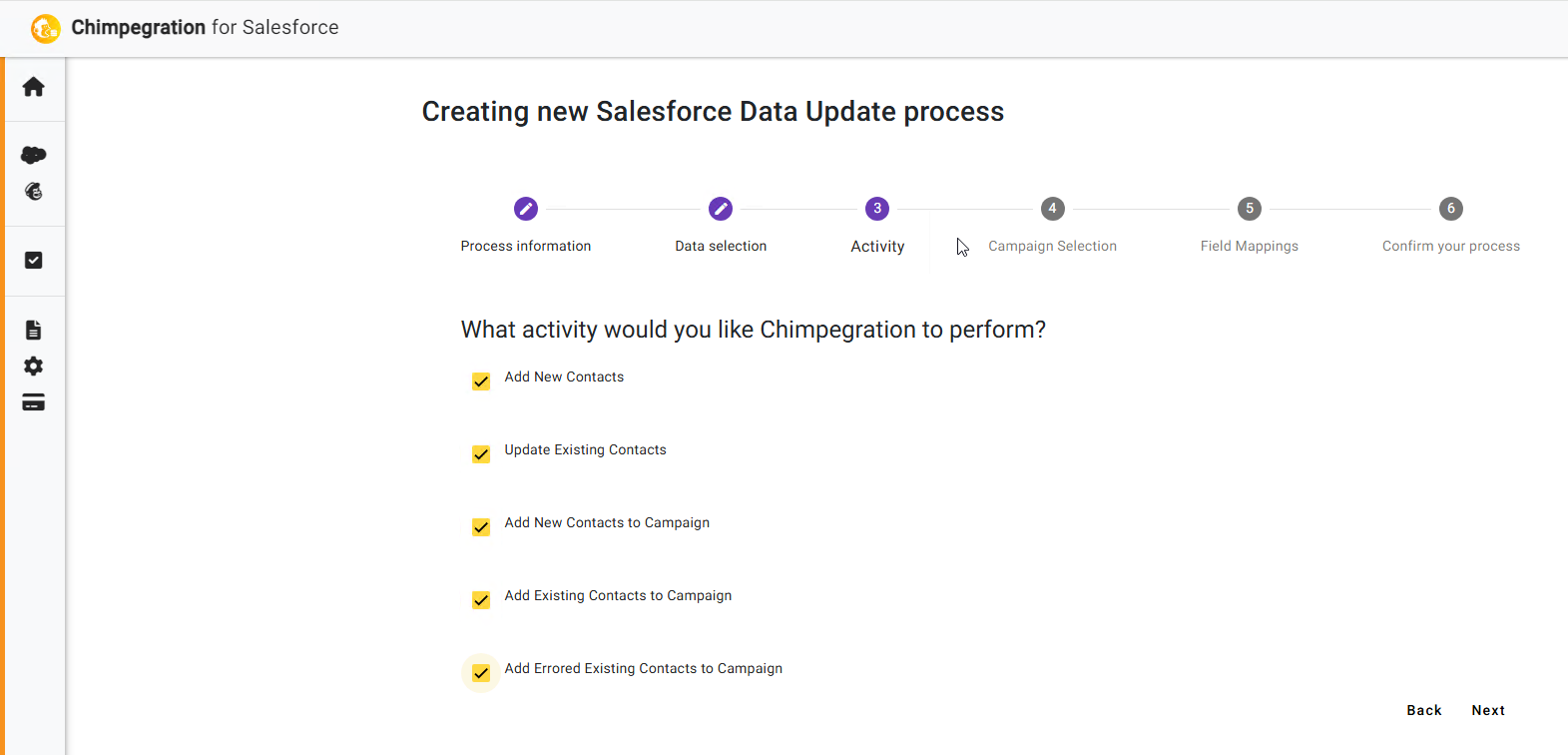Image resolution: width=1568 pixels, height=755 pixels.
Task: Click the Back button
Action: coord(1424,710)
